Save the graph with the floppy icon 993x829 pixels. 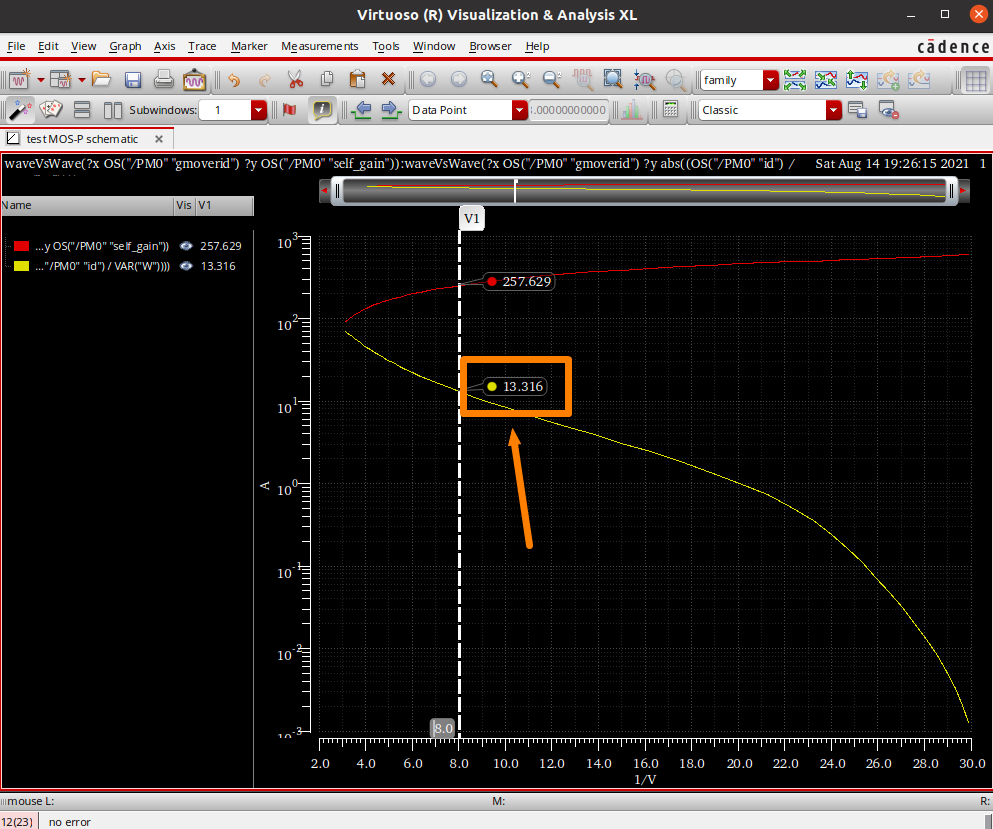(132, 80)
